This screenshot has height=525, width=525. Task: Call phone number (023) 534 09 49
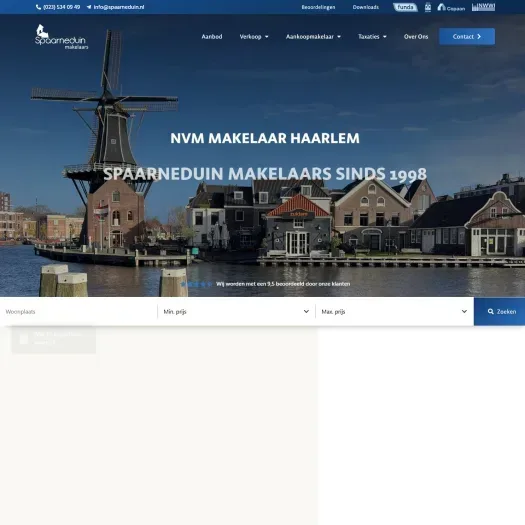pos(62,7)
